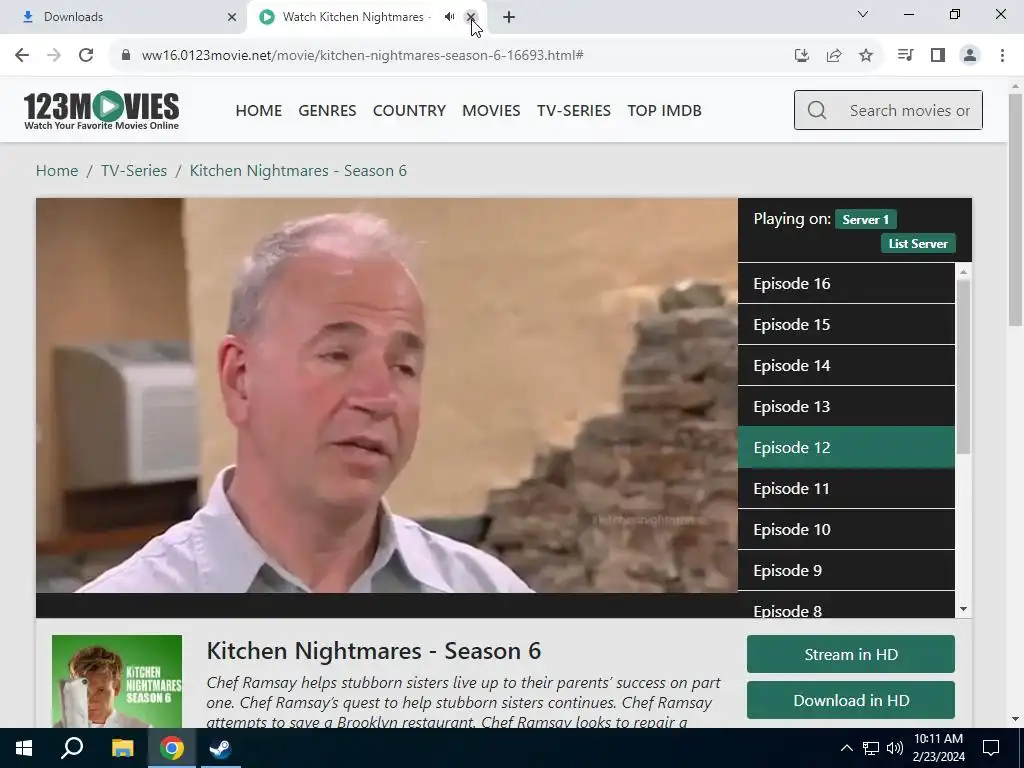Open the MOVIES menu item
Screen dimensions: 1024x768
(x=491, y=110)
